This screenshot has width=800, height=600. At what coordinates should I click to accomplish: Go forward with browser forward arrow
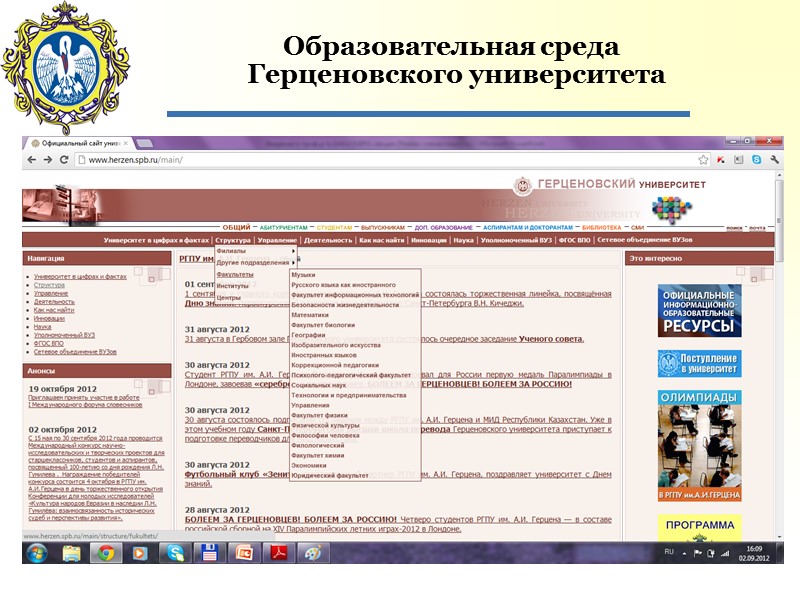(x=48, y=160)
